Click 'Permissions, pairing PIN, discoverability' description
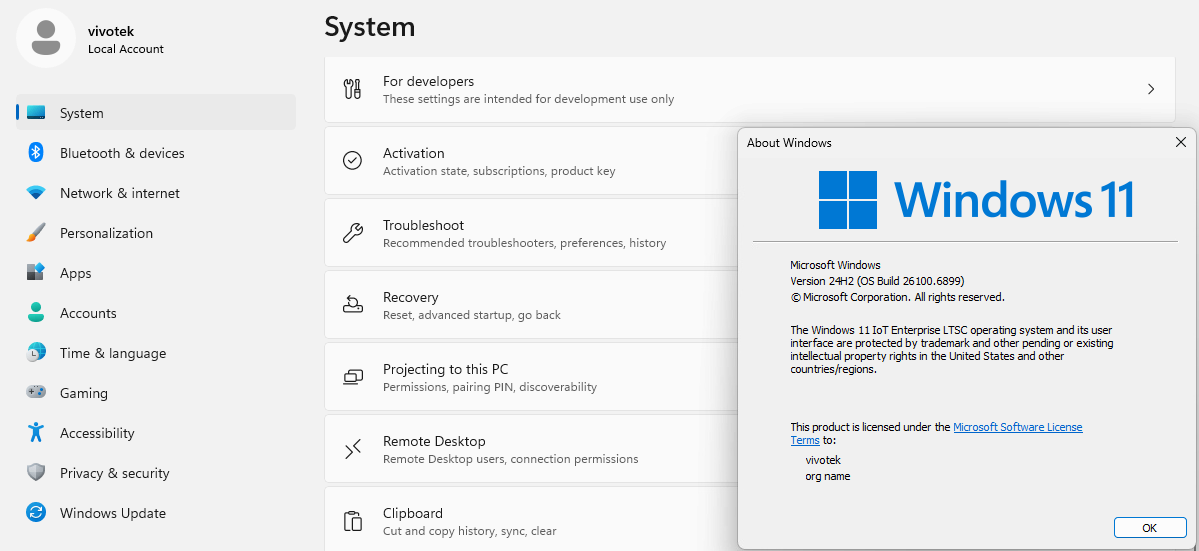This screenshot has height=551, width=1199. click(489, 387)
